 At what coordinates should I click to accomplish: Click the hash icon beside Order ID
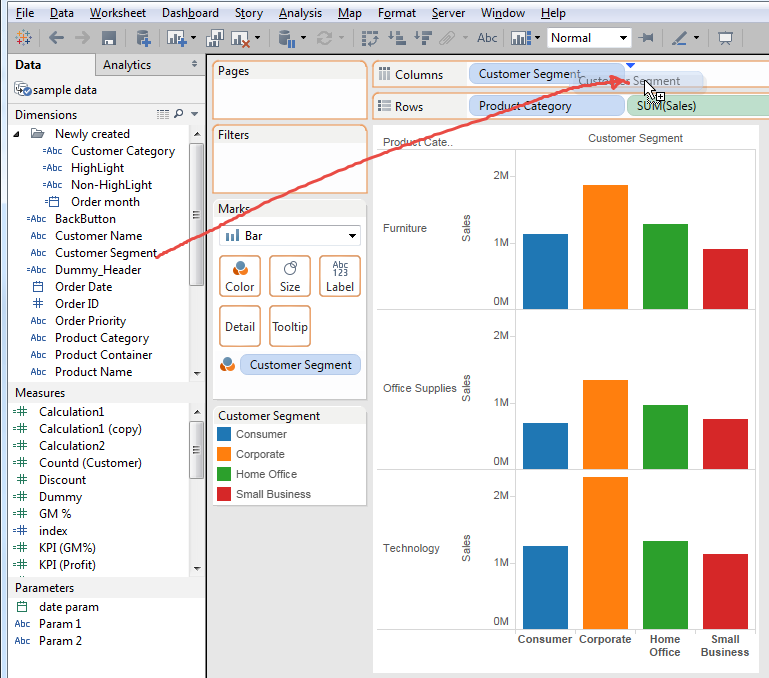pos(38,304)
